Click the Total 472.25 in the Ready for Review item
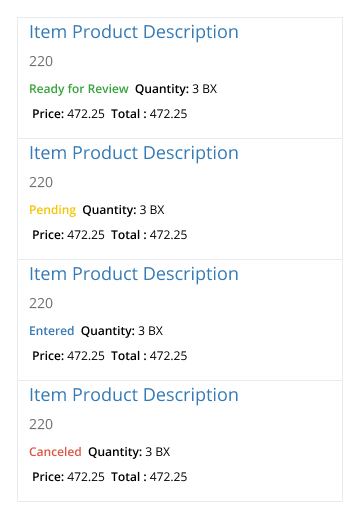Screen dimensions: 360x519 point(149,114)
